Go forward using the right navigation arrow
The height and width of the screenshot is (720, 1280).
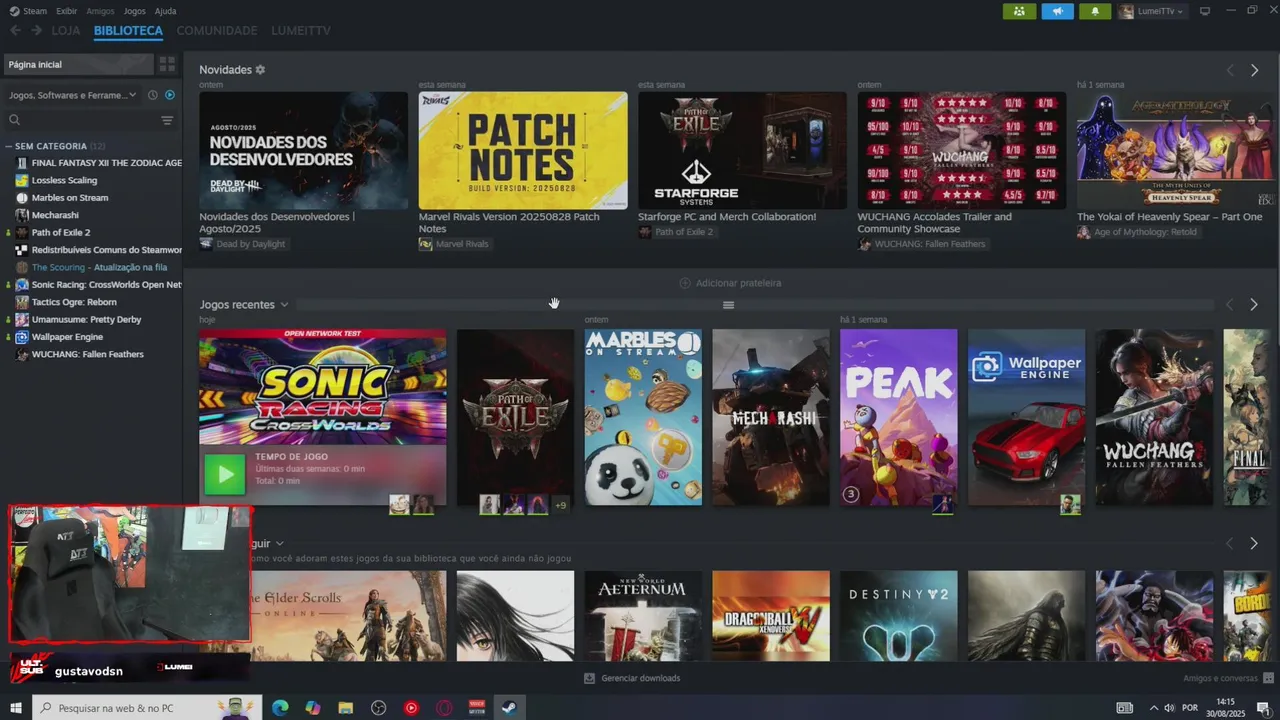pyautogui.click(x=36, y=31)
